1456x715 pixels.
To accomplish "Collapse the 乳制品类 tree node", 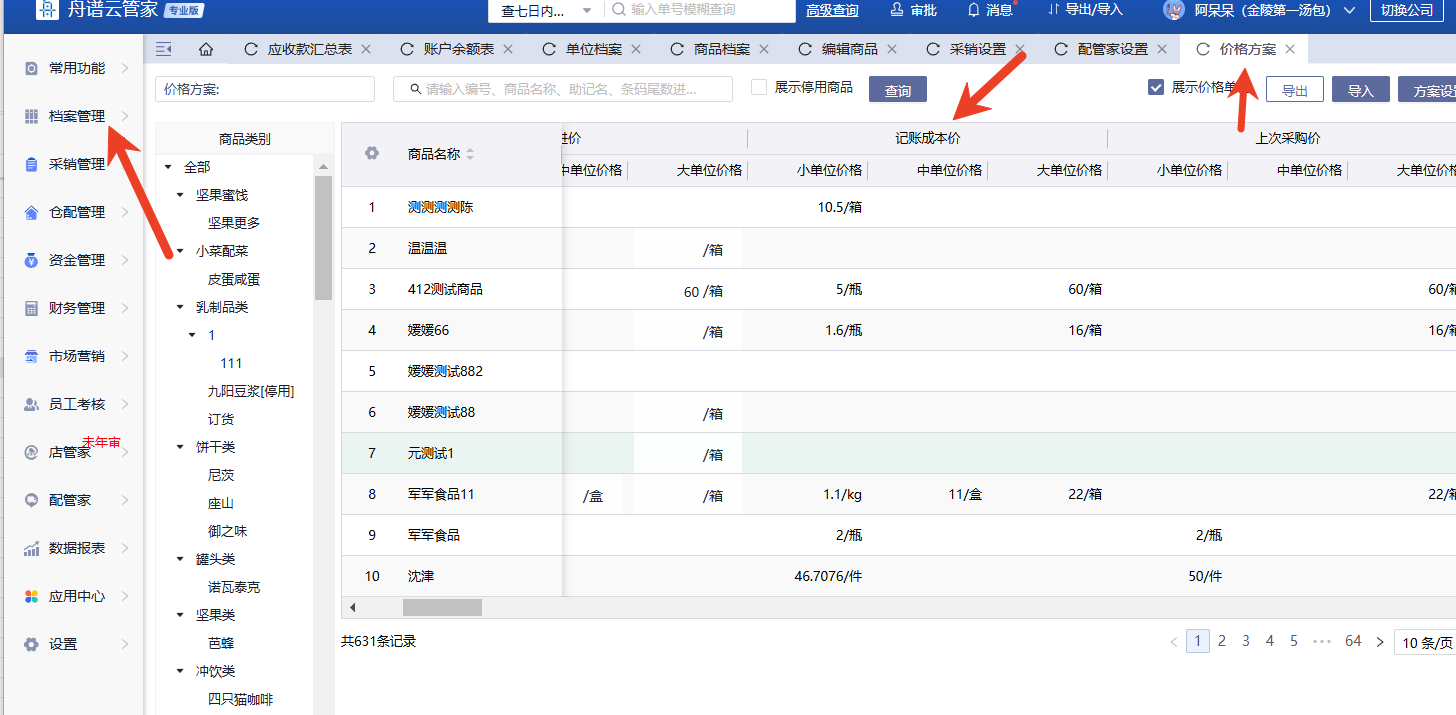I will pyautogui.click(x=181, y=308).
